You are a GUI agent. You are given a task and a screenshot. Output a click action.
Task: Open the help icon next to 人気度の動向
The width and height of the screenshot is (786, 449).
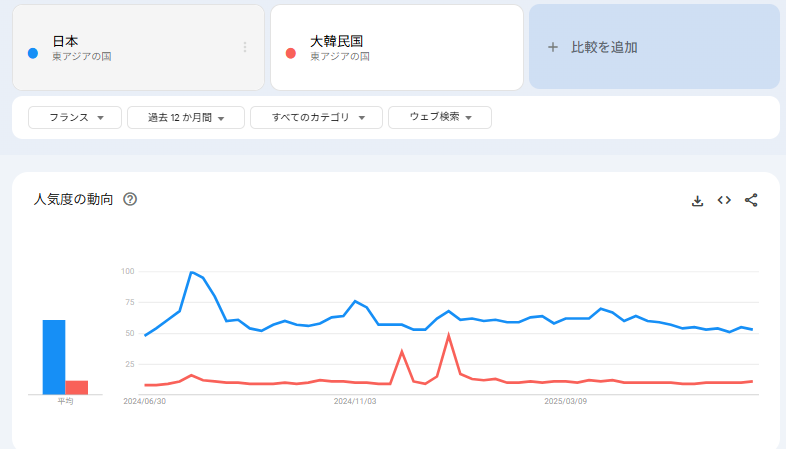pyautogui.click(x=130, y=199)
